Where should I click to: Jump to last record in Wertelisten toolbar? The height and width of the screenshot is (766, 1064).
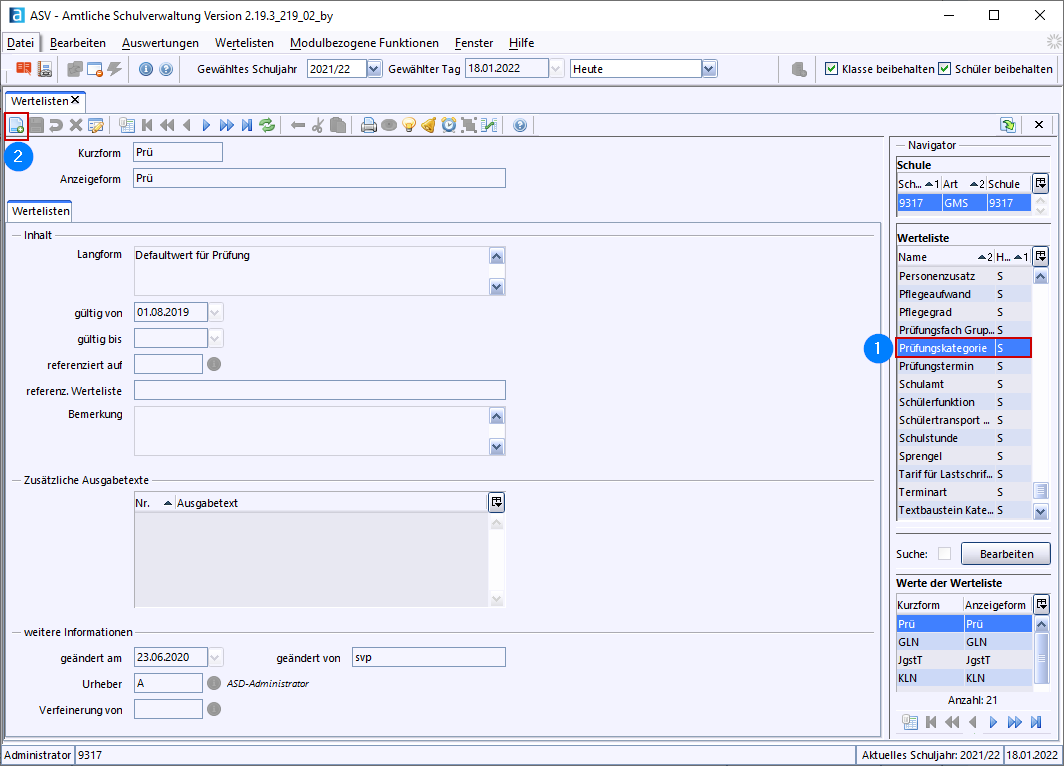pos(247,126)
